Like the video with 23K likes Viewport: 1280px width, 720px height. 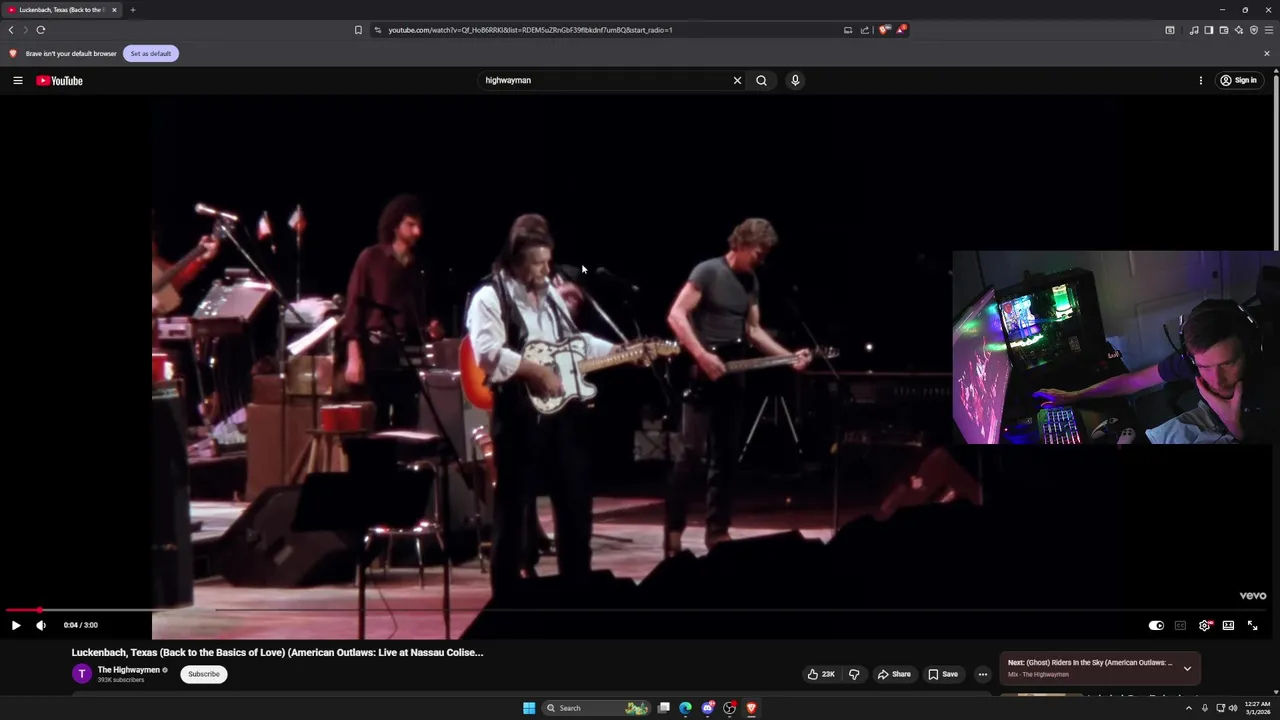tap(821, 675)
